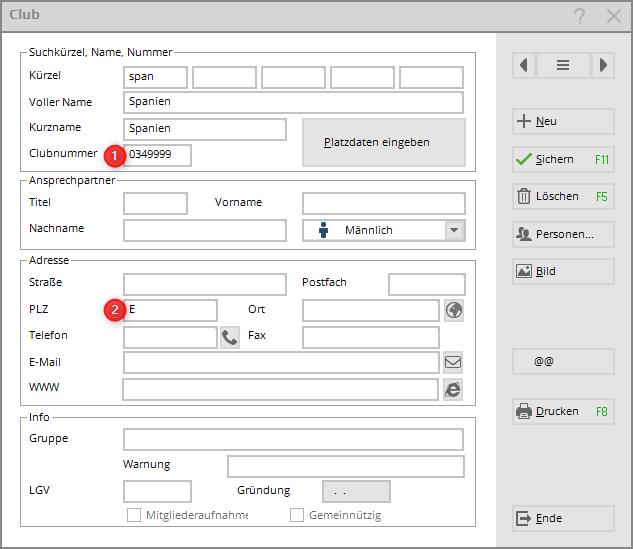This screenshot has width=633, height=549.
Task: Close dialog with the Ende button
Action: pos(563,518)
